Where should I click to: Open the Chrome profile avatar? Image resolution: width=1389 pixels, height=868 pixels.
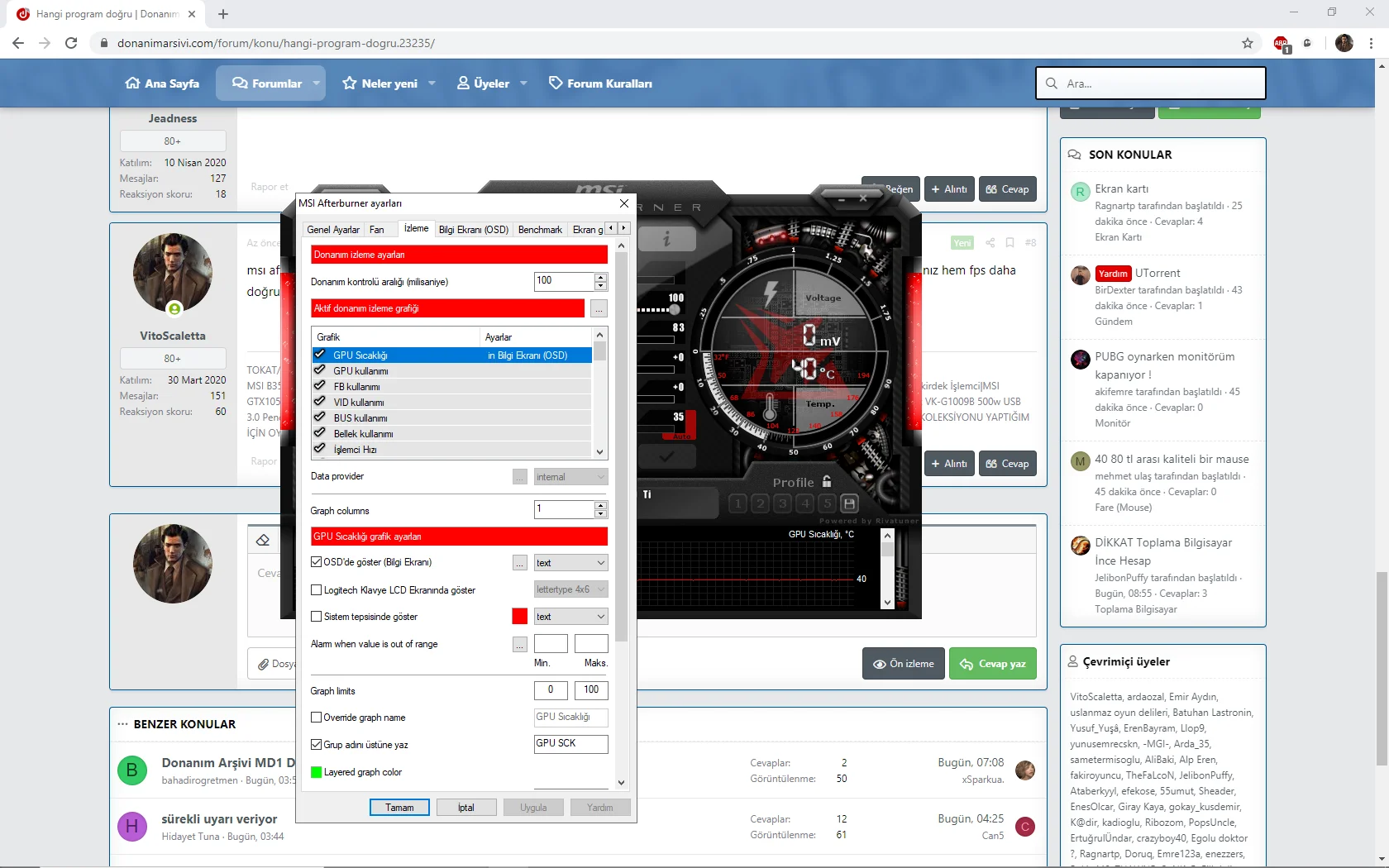[x=1344, y=43]
